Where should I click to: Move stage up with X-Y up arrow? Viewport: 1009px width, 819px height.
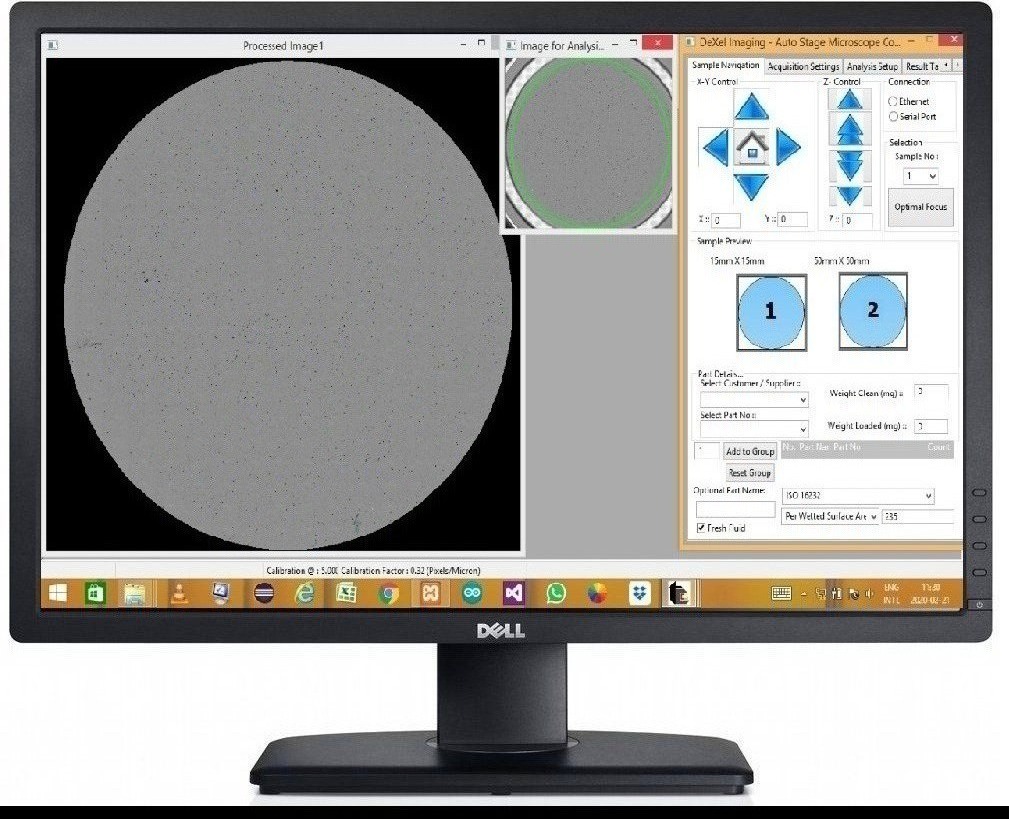tap(750, 106)
